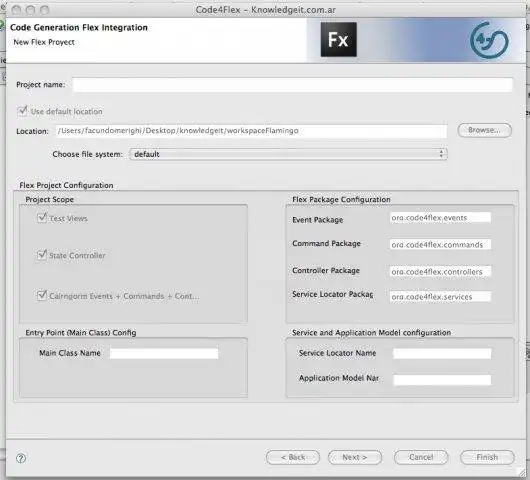The image size is (530, 480).
Task: Click the 'Code Generation Flex Integration' heading
Action: (79, 27)
